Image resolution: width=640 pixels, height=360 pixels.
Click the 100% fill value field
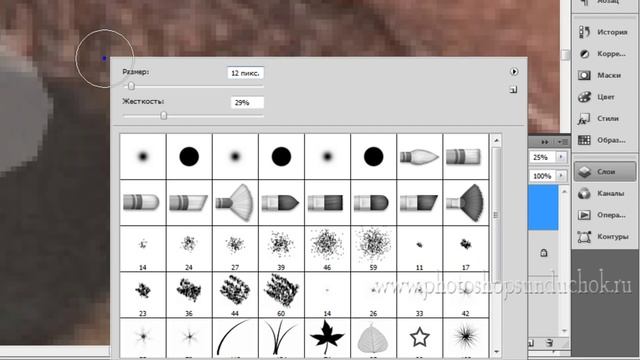[543, 176]
